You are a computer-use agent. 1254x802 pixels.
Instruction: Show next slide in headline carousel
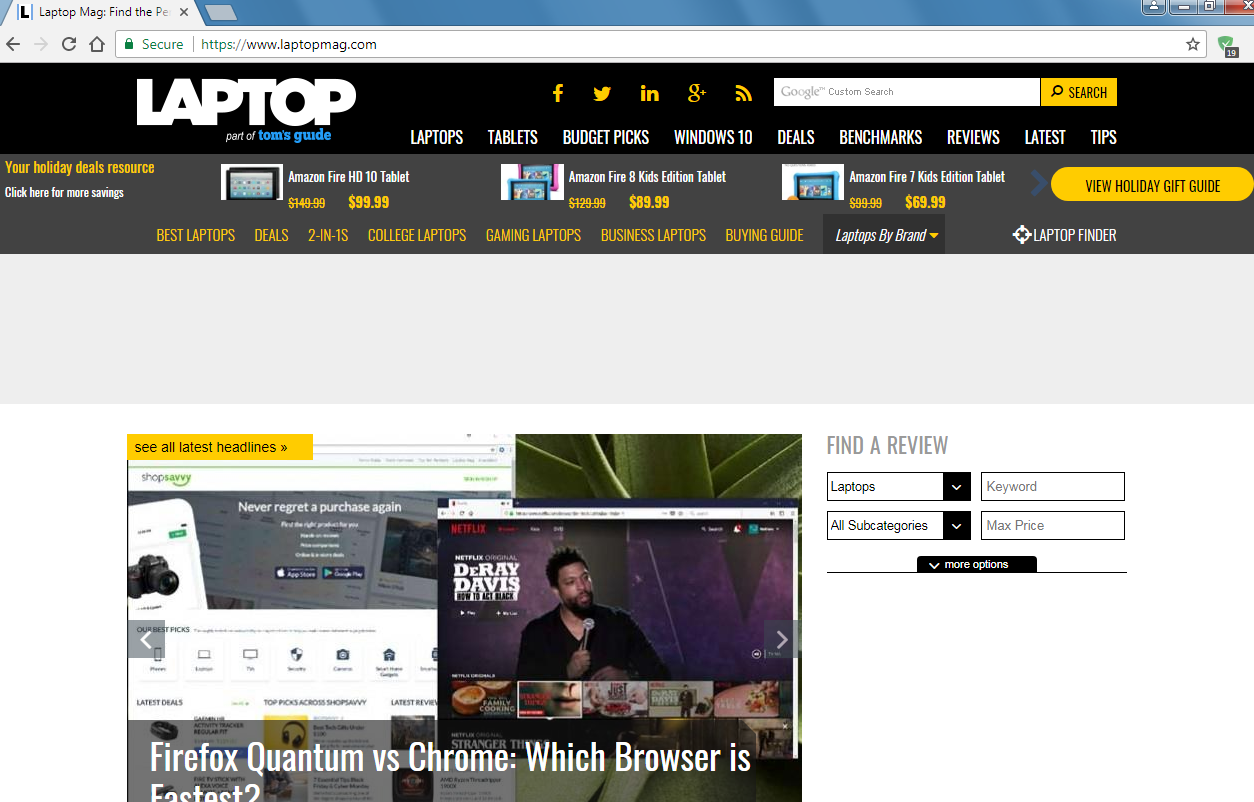(x=782, y=639)
